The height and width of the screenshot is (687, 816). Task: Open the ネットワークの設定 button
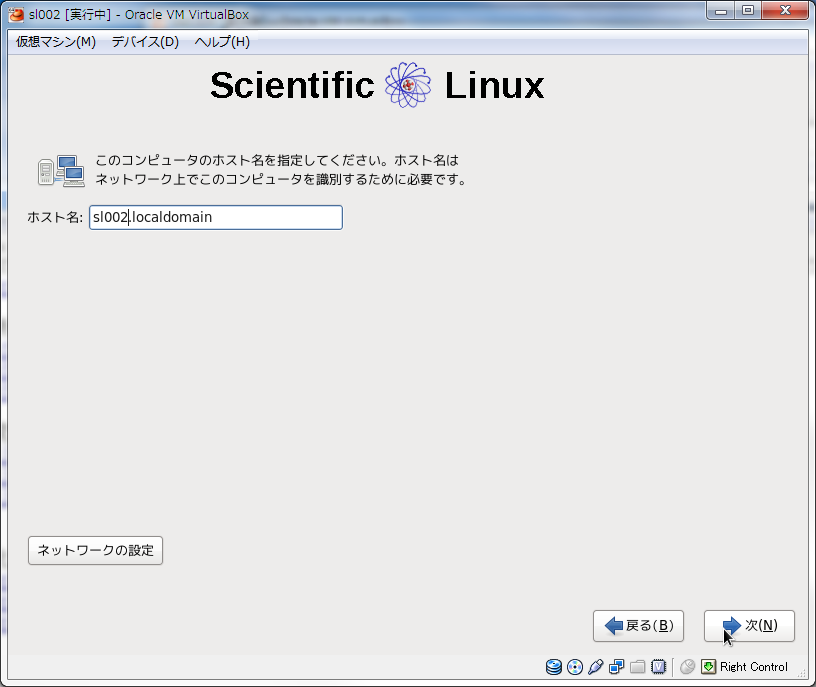click(95, 551)
